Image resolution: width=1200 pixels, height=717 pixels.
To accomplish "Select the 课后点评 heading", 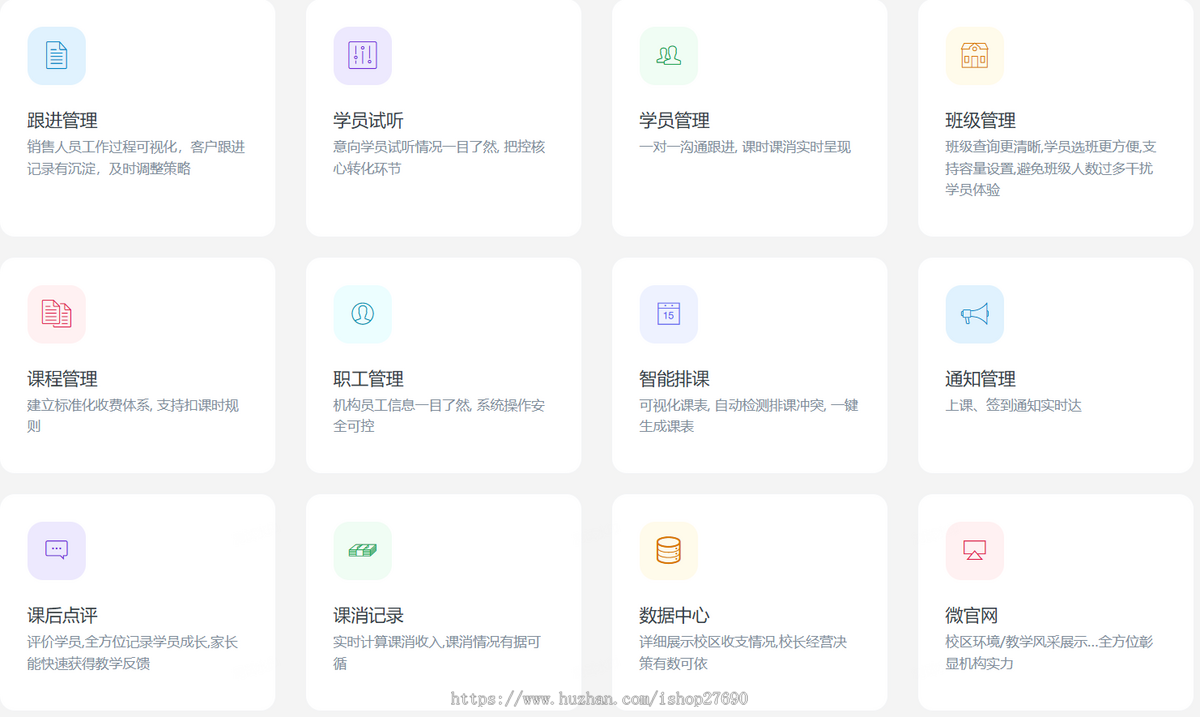I will point(62,615).
